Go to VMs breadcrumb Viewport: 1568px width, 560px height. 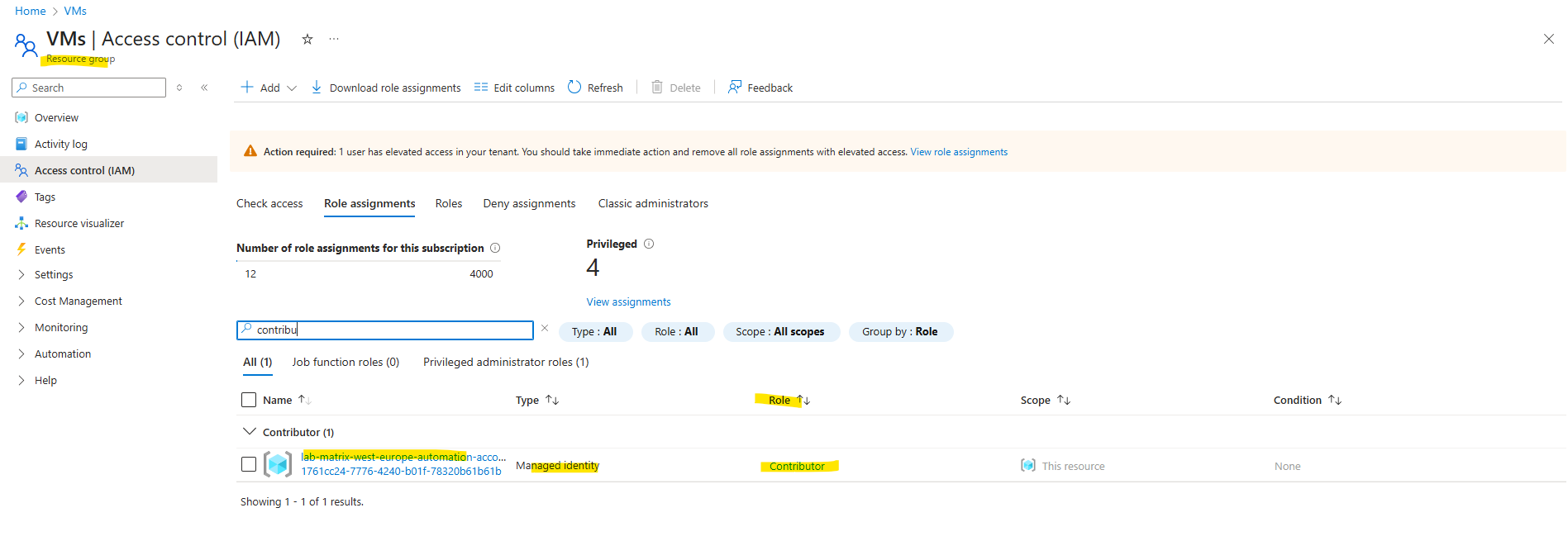pyautogui.click(x=75, y=11)
